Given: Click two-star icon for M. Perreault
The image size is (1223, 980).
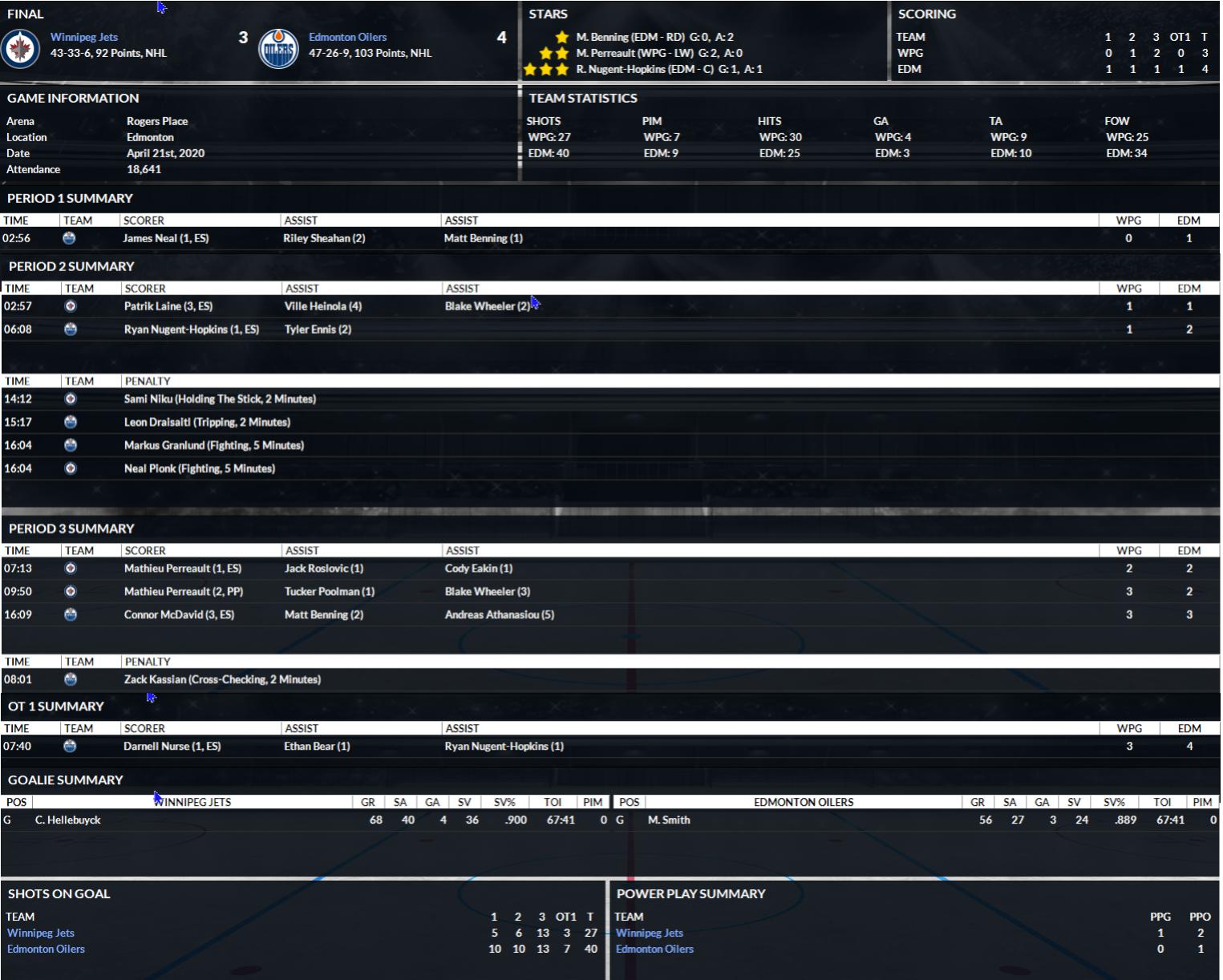Looking at the screenshot, I should coord(553,53).
